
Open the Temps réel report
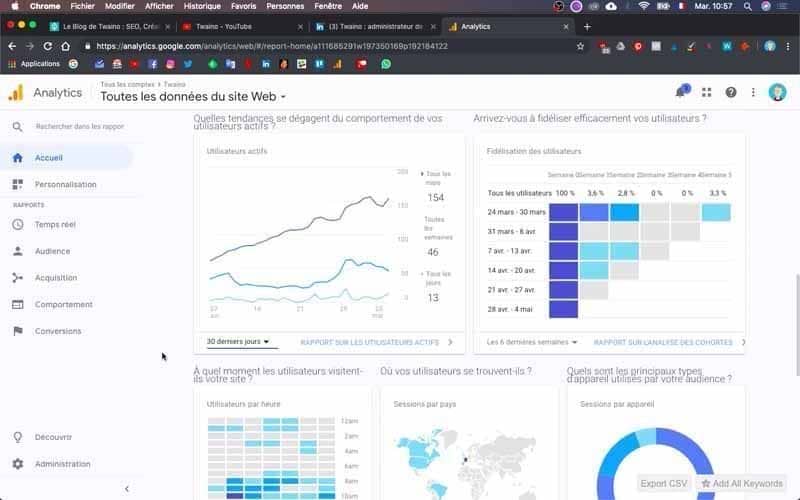coord(55,224)
